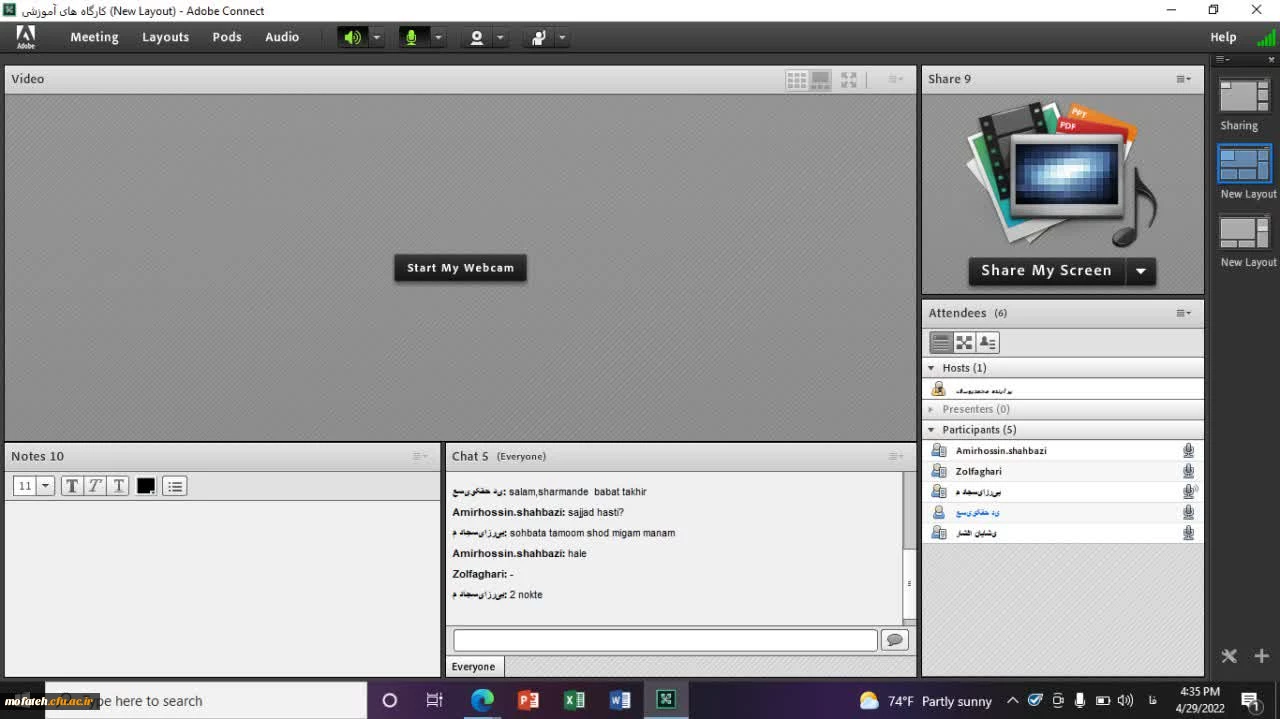Click the raise hand status icon
Image resolution: width=1280 pixels, height=719 pixels.
click(539, 38)
